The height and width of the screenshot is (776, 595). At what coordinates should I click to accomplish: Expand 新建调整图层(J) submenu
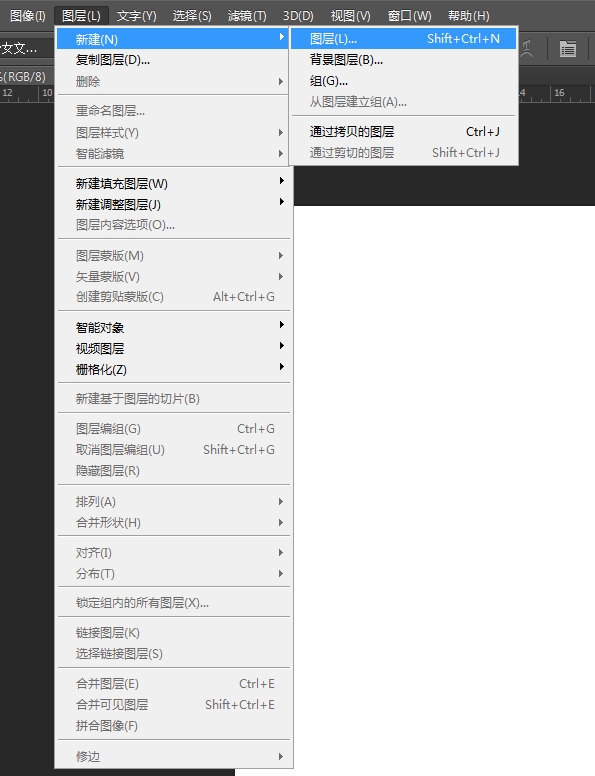[x=173, y=204]
